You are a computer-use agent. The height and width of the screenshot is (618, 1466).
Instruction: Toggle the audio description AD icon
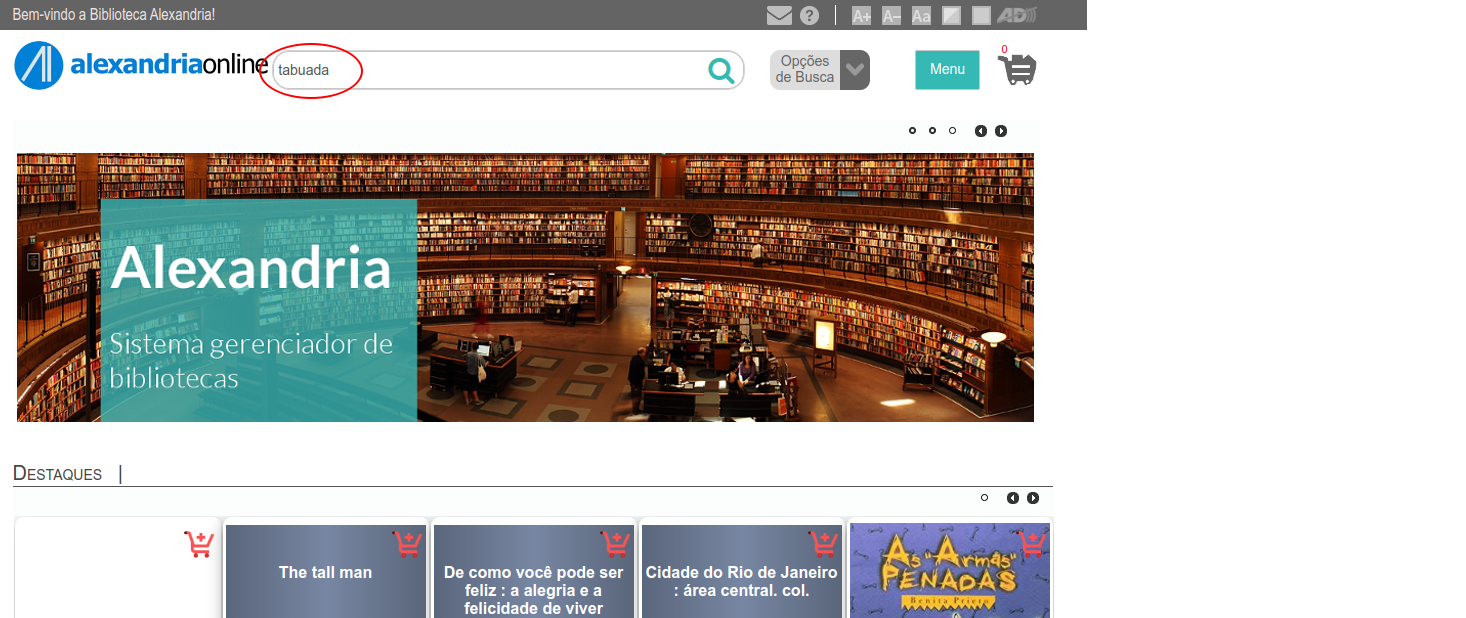[1017, 15]
